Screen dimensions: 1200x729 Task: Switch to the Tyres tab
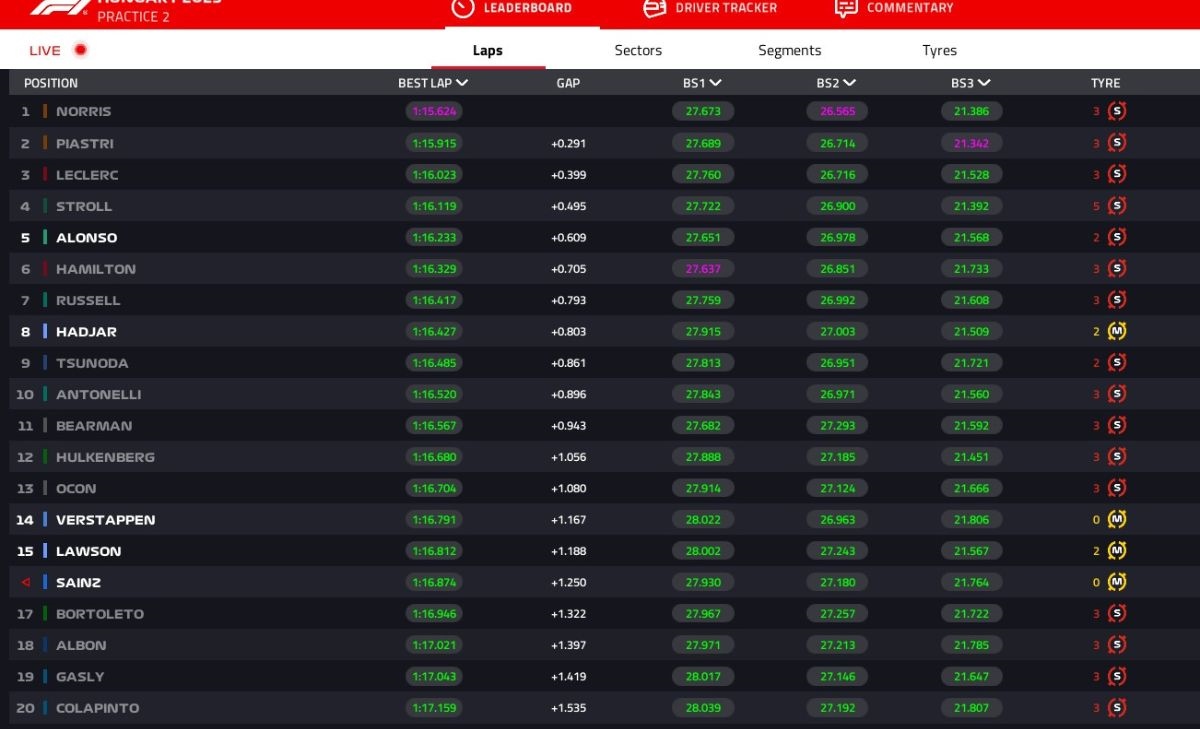coord(939,50)
